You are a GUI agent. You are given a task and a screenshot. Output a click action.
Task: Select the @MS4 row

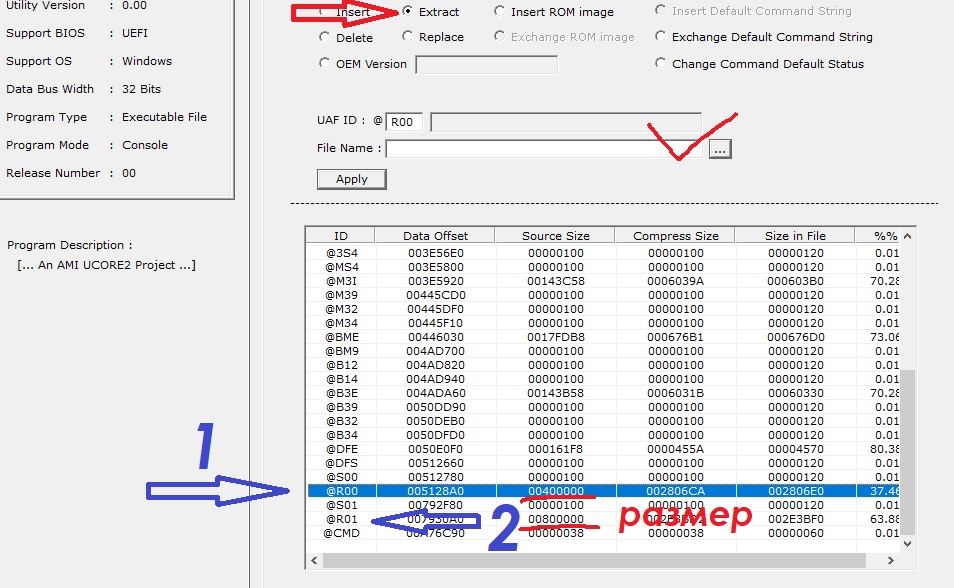pyautogui.click(x=604, y=267)
